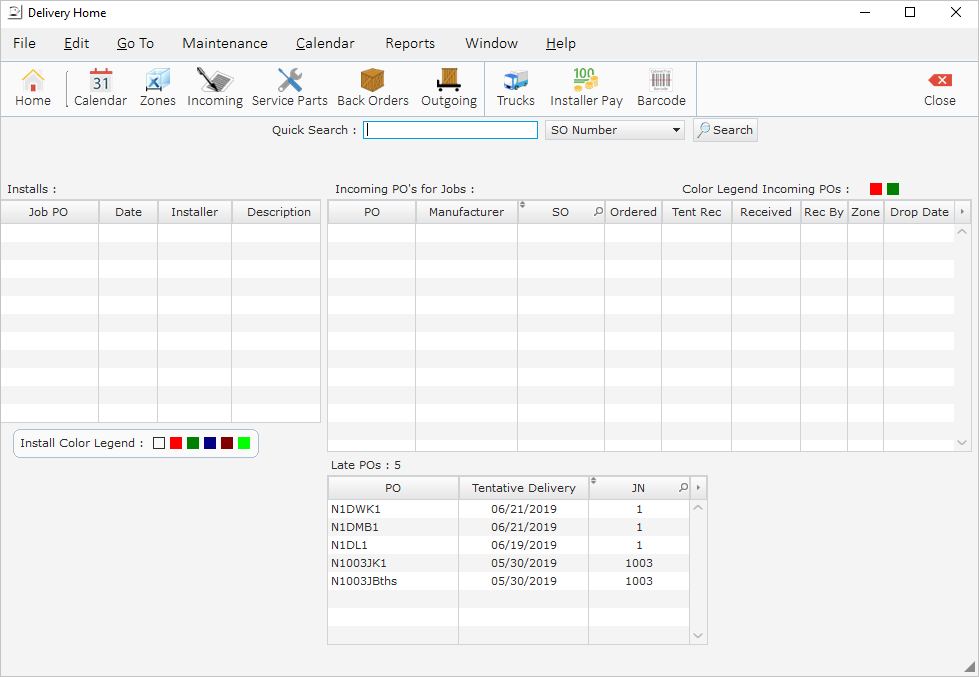Click the lime green install legend swatch
Image resolution: width=979 pixels, height=677 pixels.
[x=244, y=443]
